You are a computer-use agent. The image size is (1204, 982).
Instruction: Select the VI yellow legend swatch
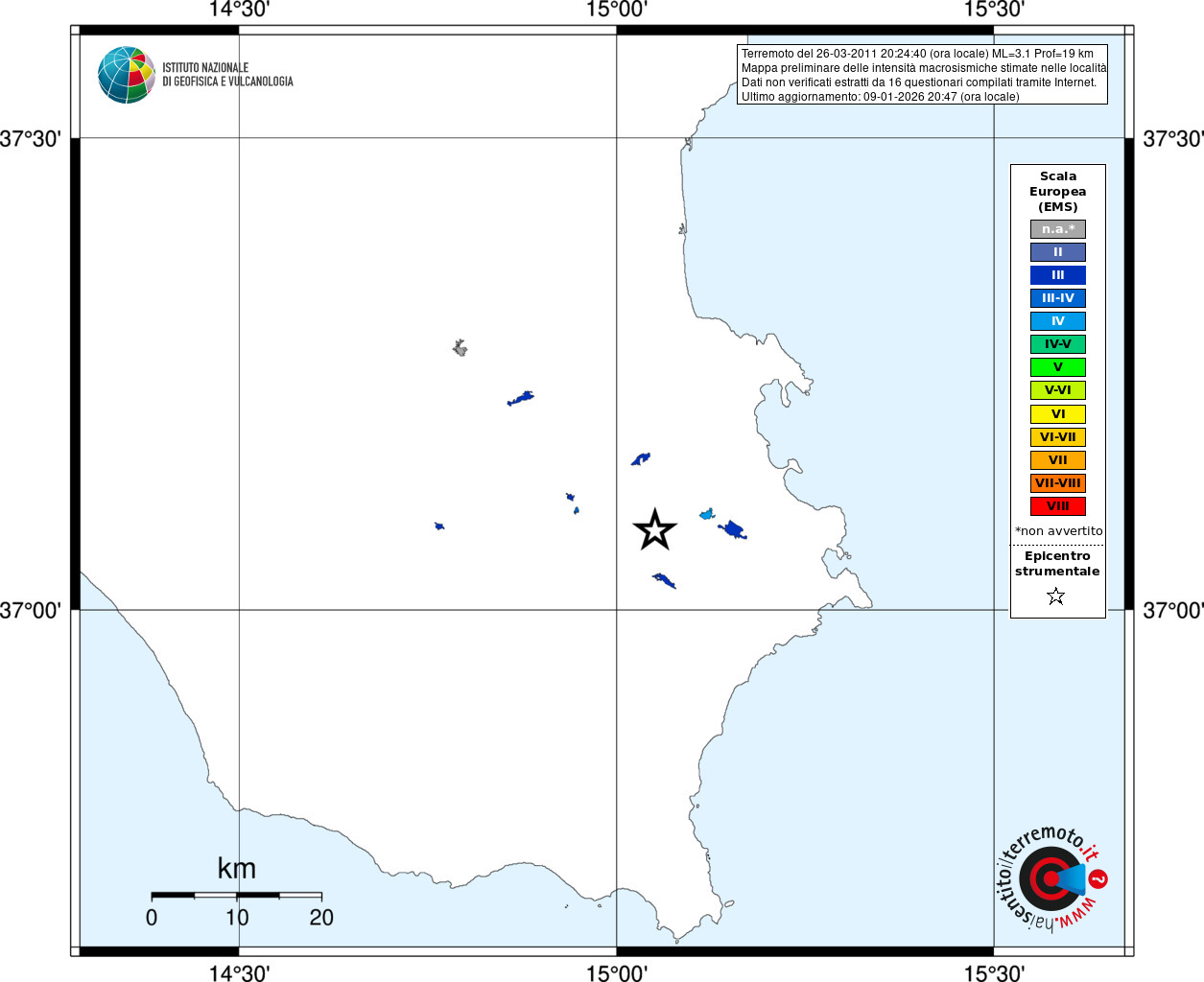1058,414
